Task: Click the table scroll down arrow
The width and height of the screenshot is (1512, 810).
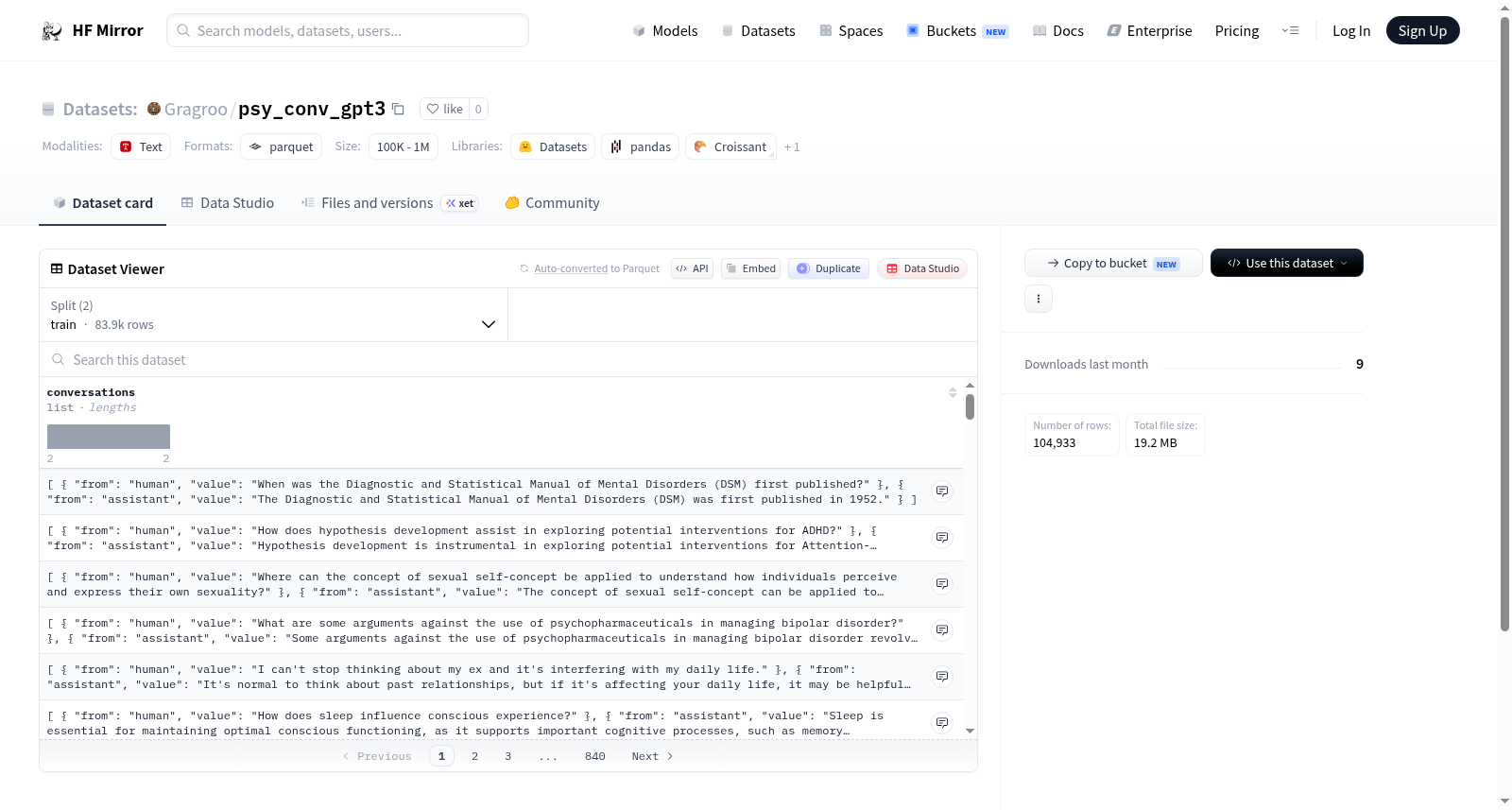Action: point(970,731)
